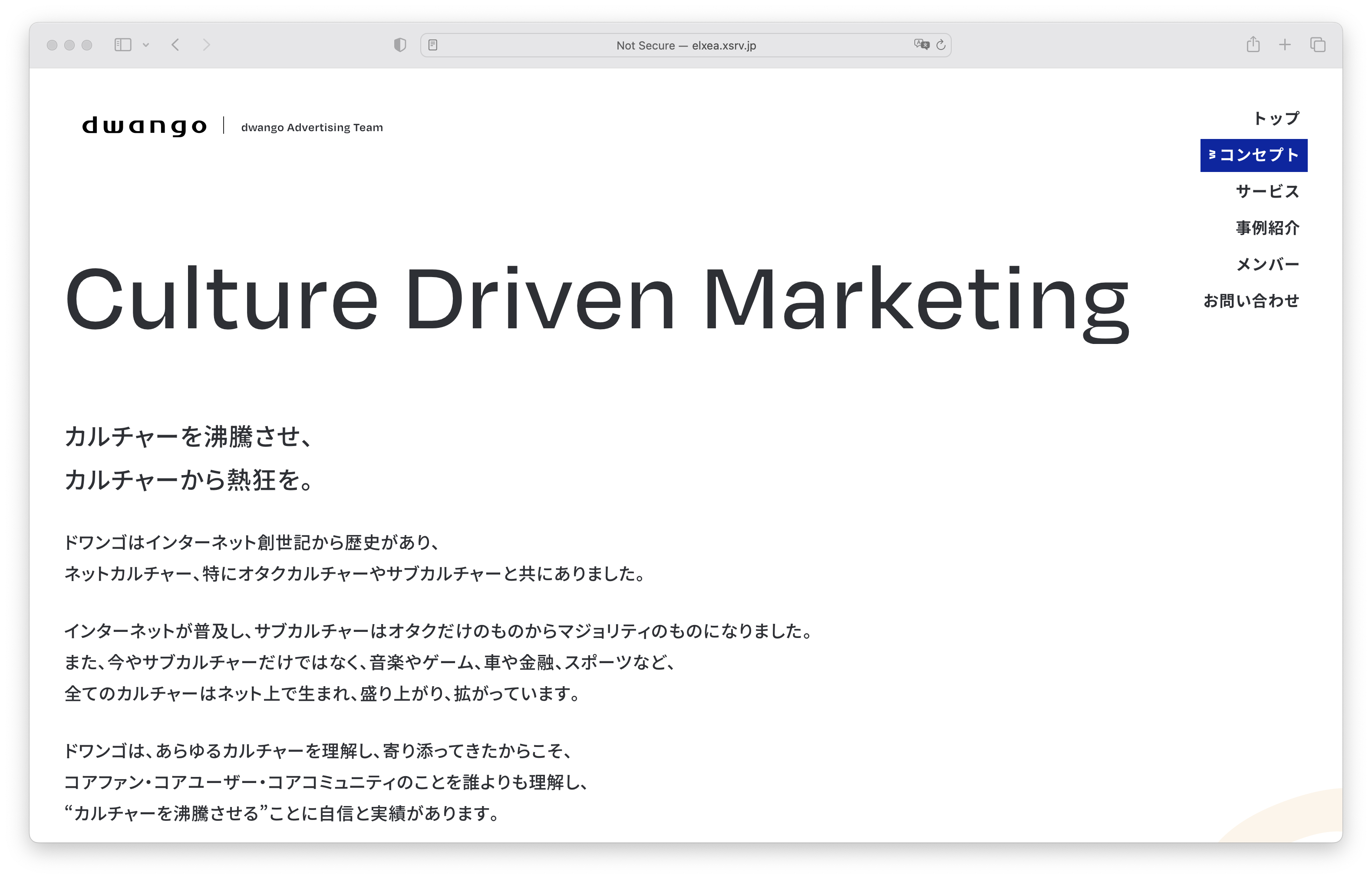Go to the サービス page
The height and width of the screenshot is (879, 1372).
coord(1267,191)
